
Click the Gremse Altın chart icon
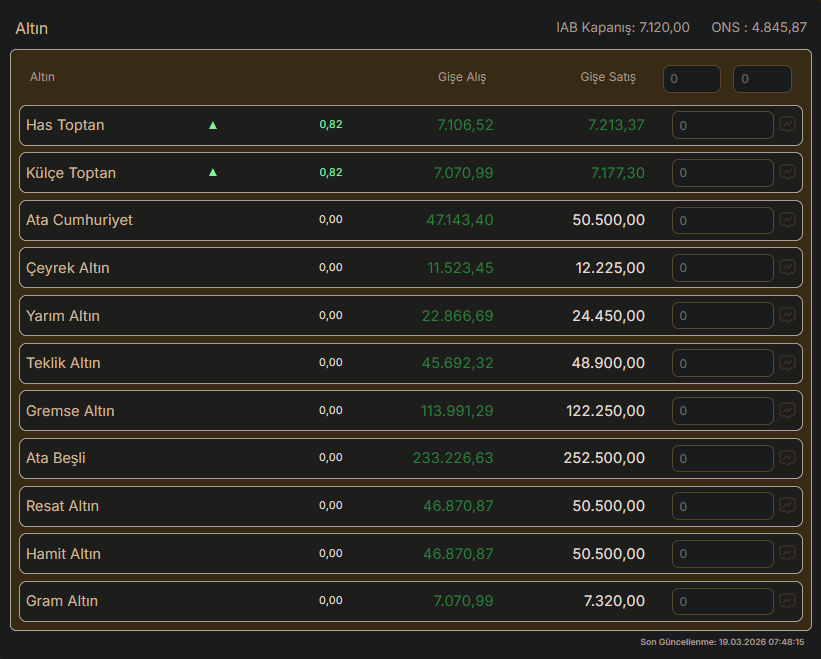(788, 410)
